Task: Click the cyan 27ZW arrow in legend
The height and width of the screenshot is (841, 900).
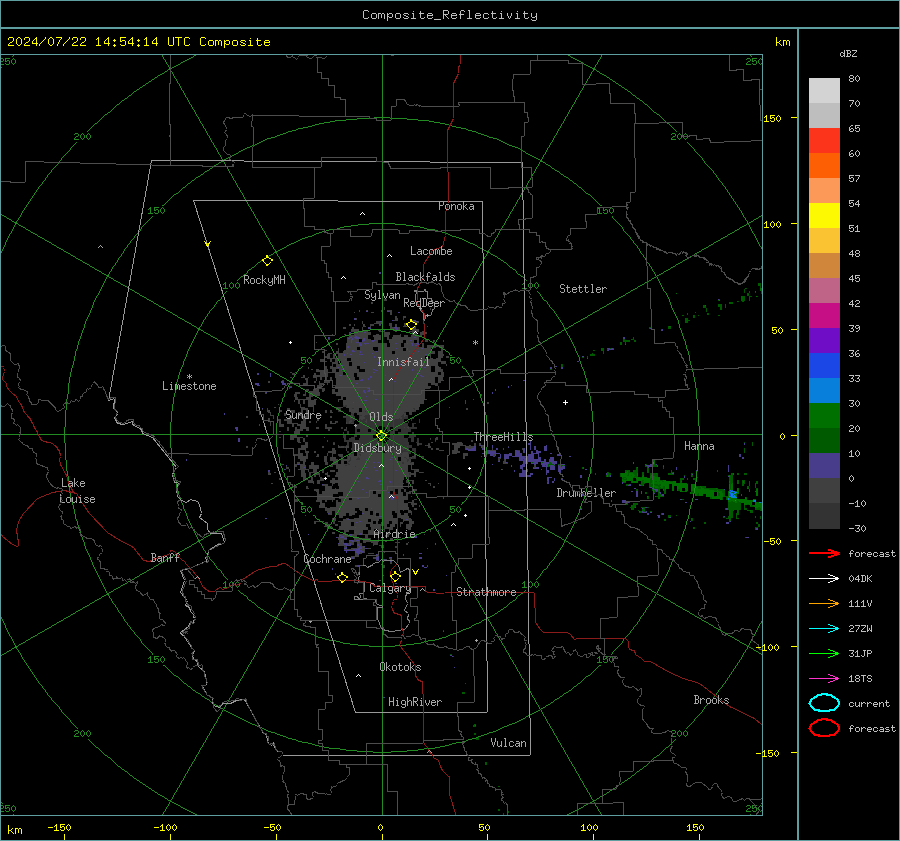Action: tap(824, 629)
